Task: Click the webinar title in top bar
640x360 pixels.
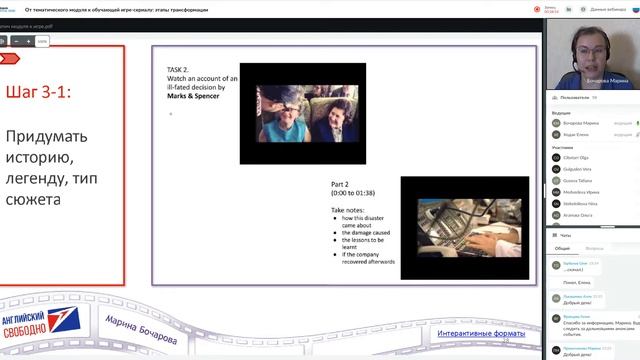Action: tap(116, 10)
